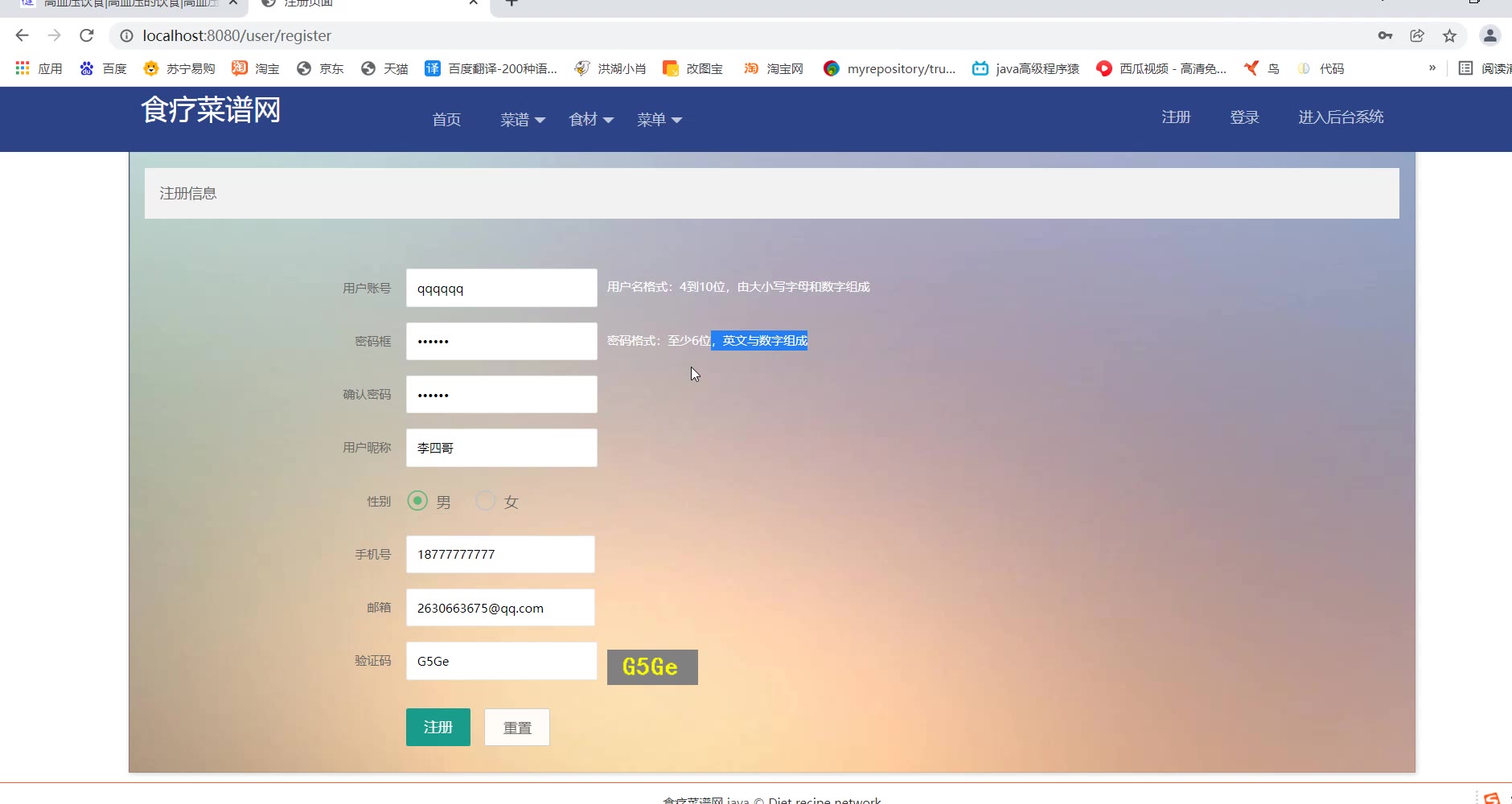Open the browser profile avatar icon
This screenshot has width=1512, height=804.
1489,35
